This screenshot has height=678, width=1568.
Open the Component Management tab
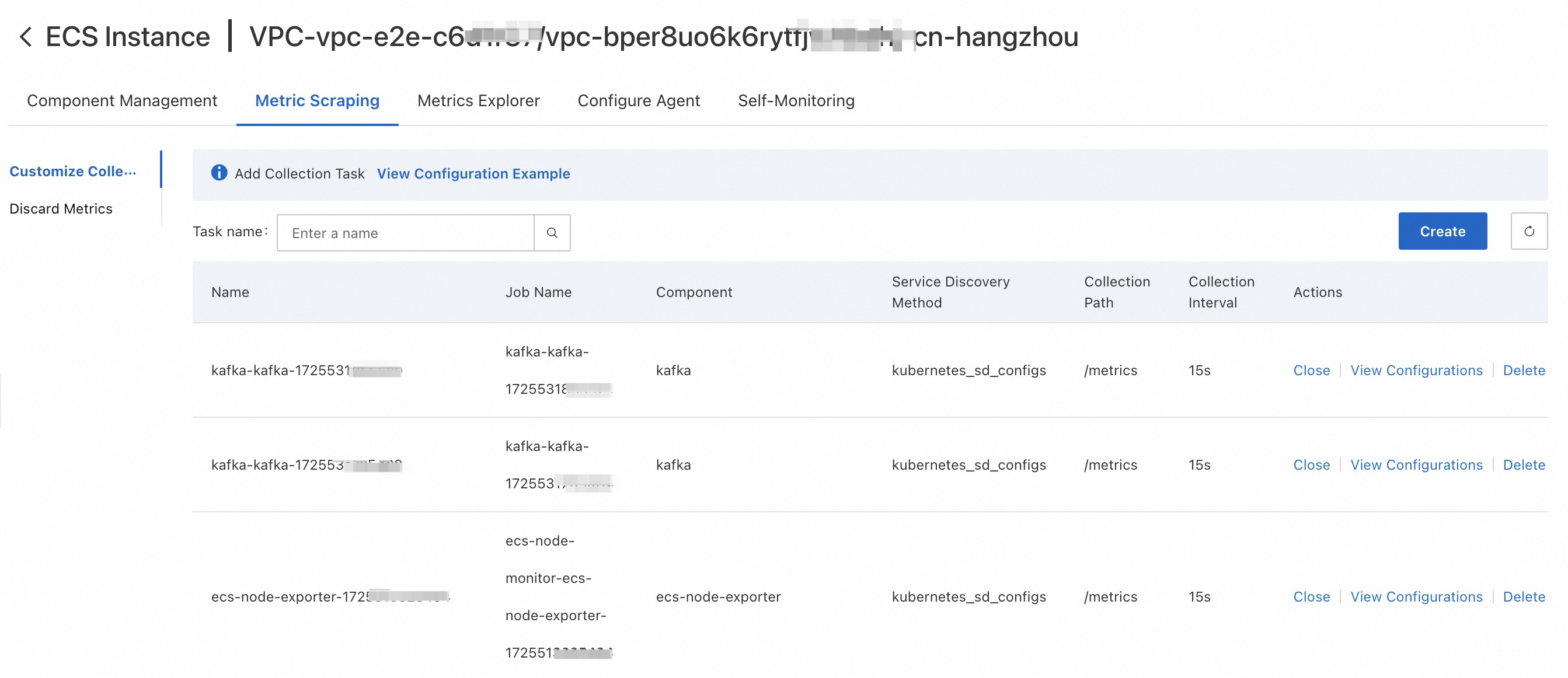pyautogui.click(x=122, y=100)
